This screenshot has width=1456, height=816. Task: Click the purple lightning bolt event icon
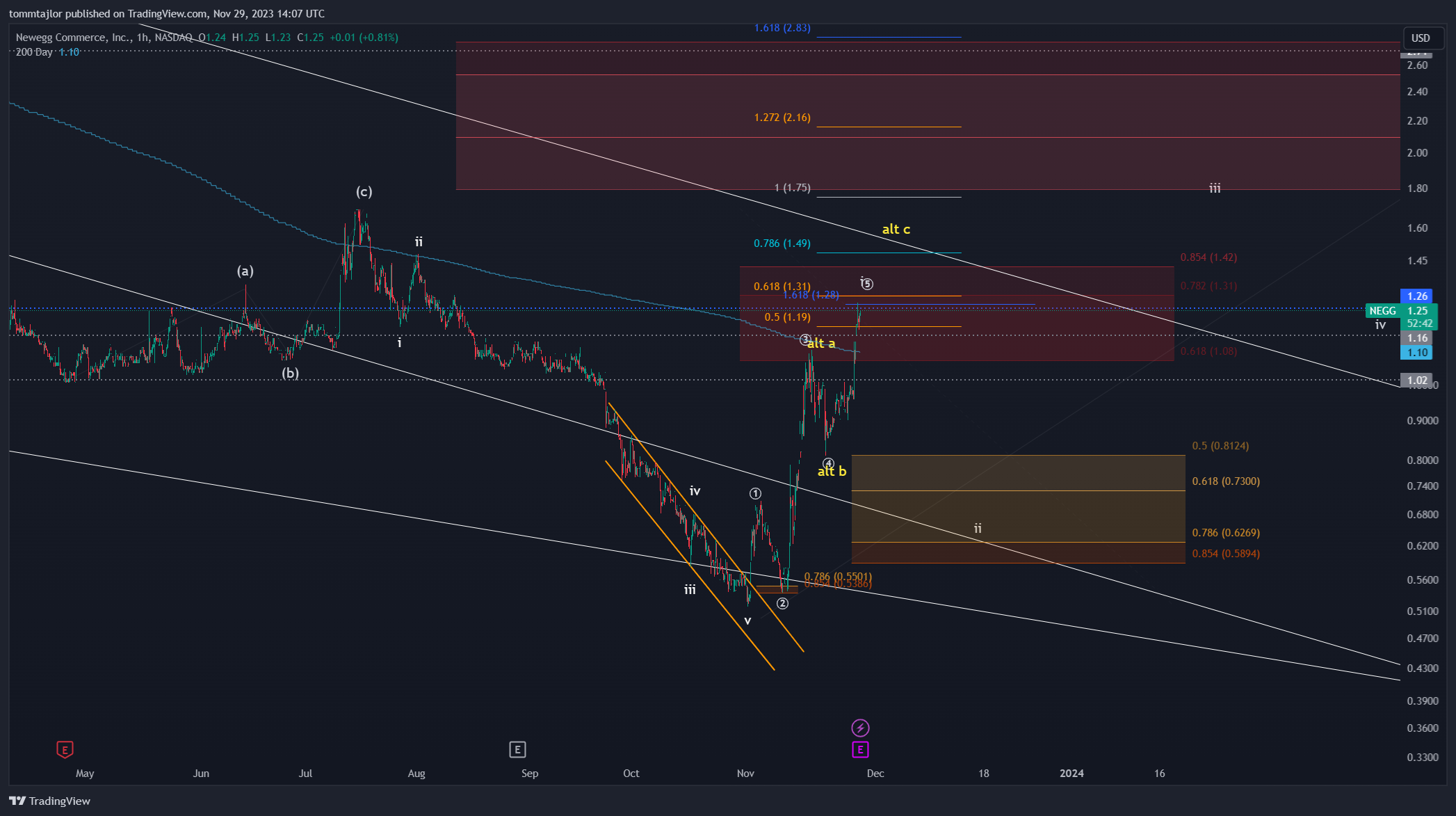[x=860, y=728]
